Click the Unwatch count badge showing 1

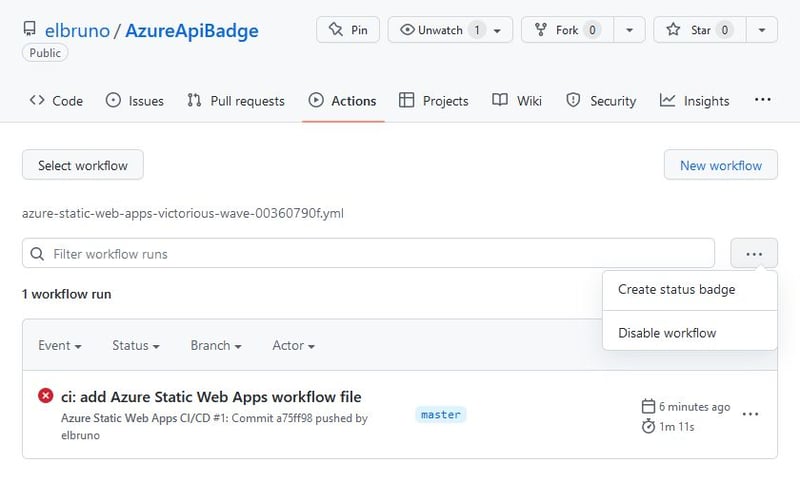[477, 30]
